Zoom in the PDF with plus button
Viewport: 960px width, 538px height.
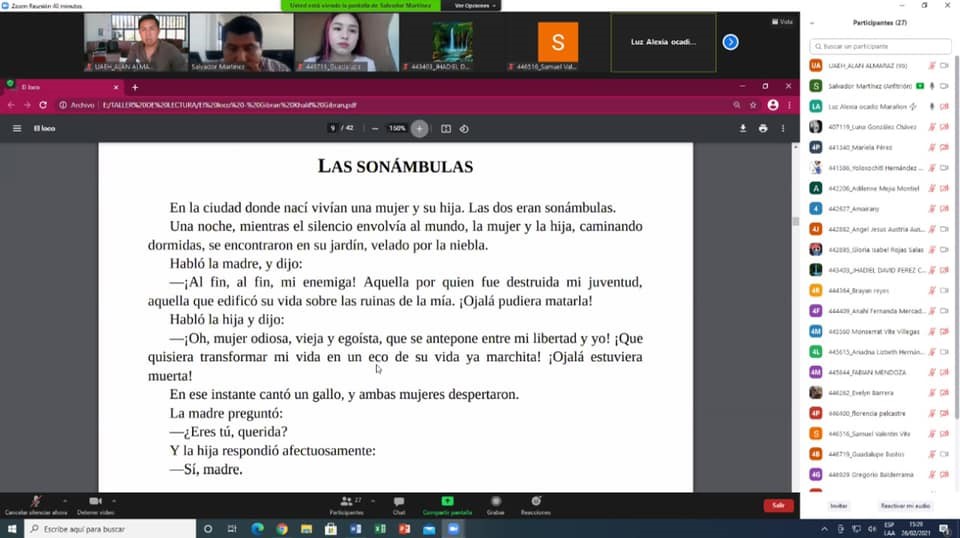pyautogui.click(x=419, y=129)
